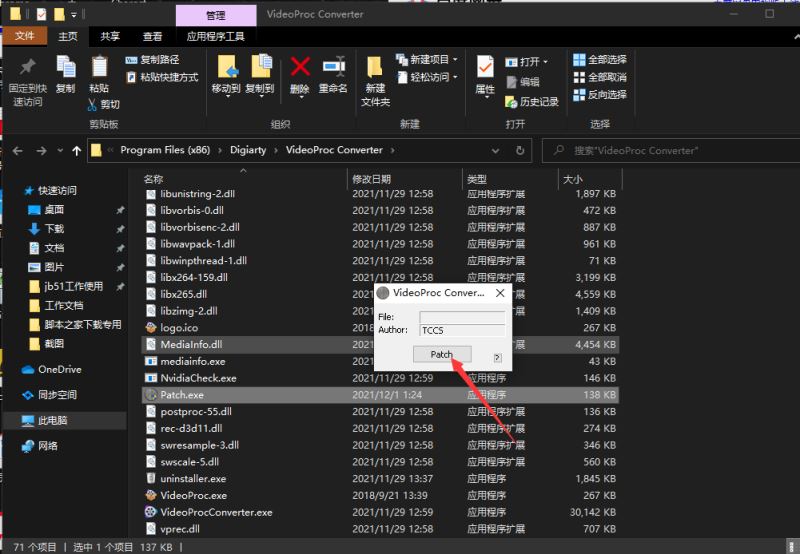Click Invert Selection (反向选择)
Screen dimensions: 800x554
point(600,94)
